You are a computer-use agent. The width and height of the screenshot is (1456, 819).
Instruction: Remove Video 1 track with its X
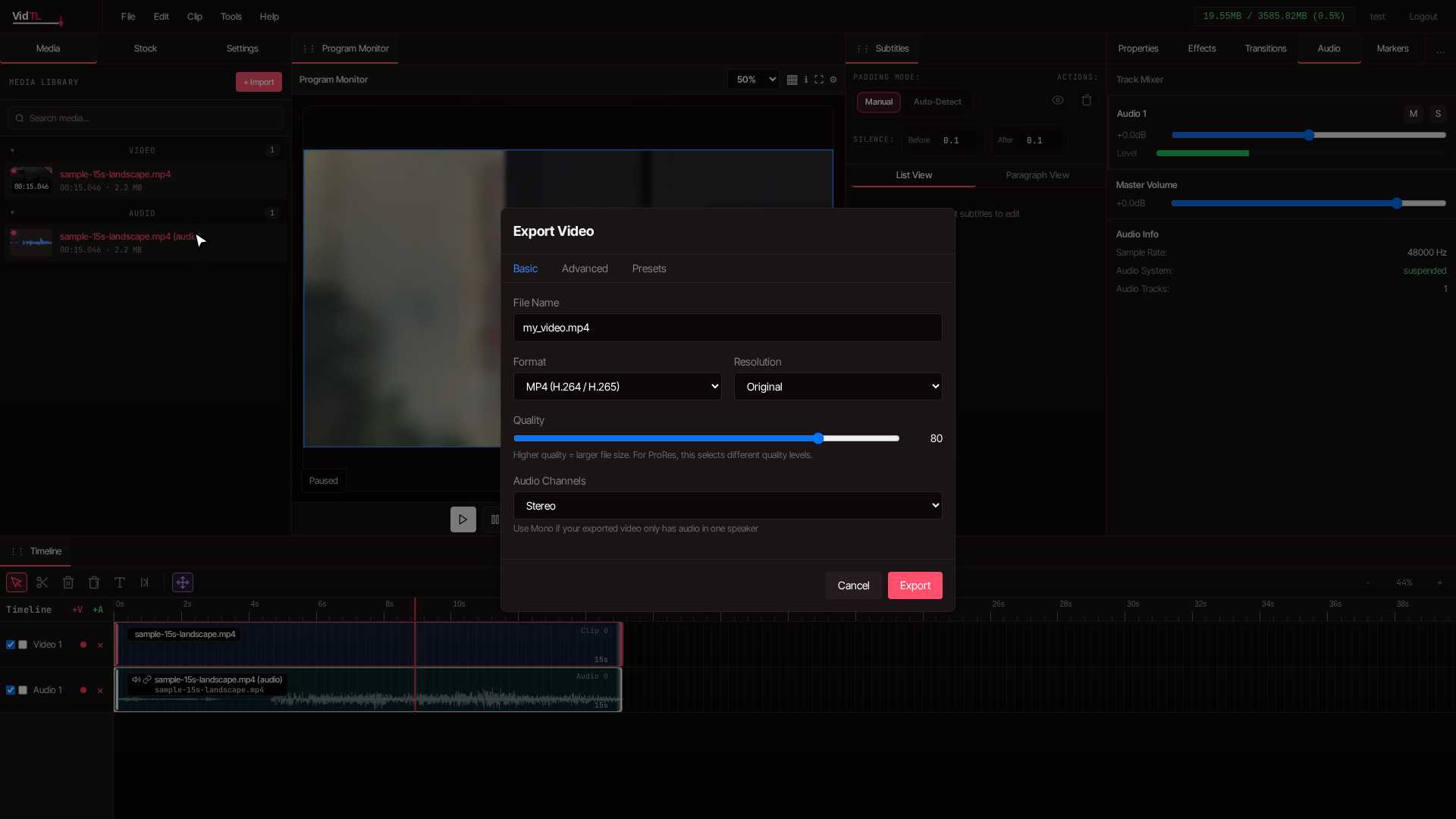click(100, 645)
